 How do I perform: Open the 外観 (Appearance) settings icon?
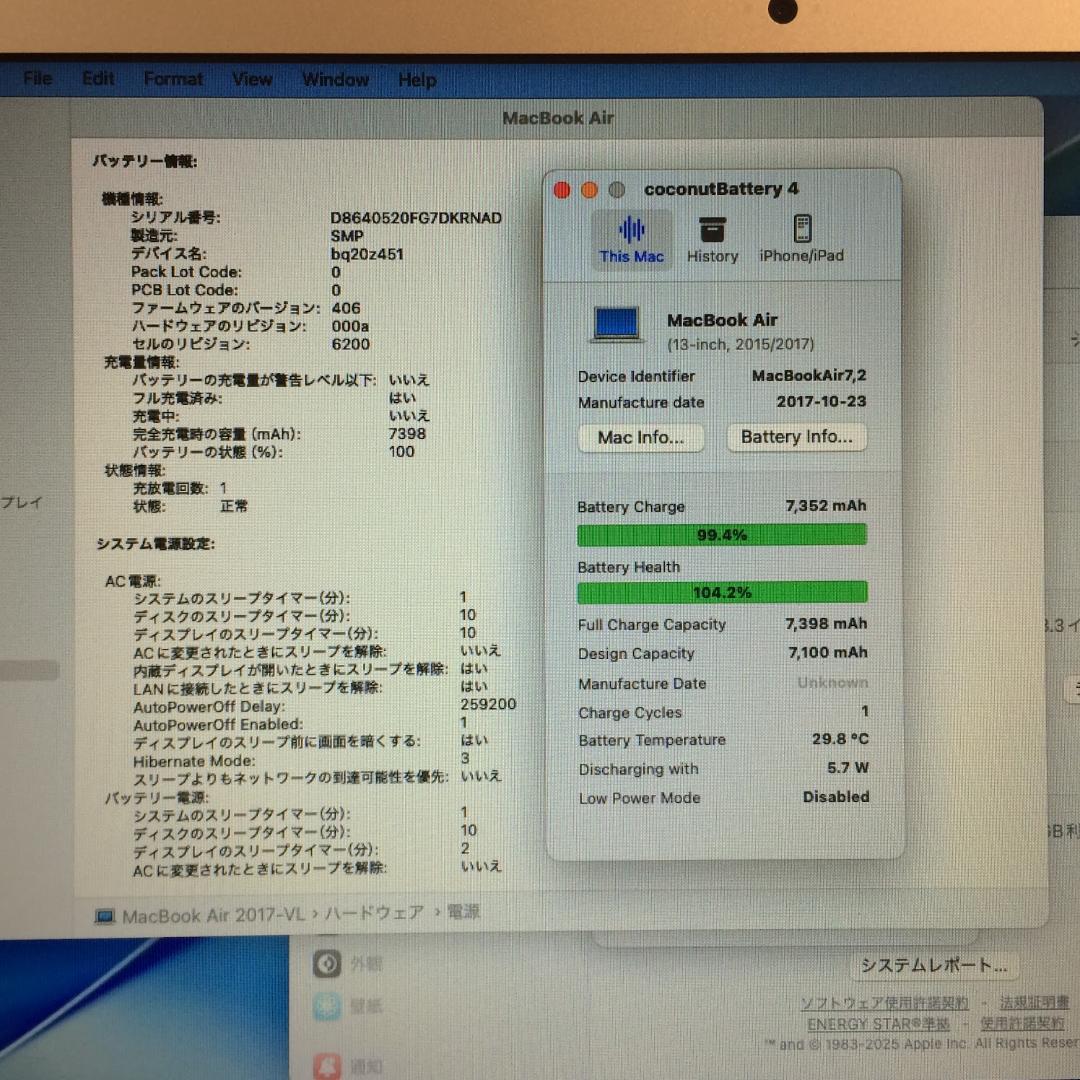[328, 963]
